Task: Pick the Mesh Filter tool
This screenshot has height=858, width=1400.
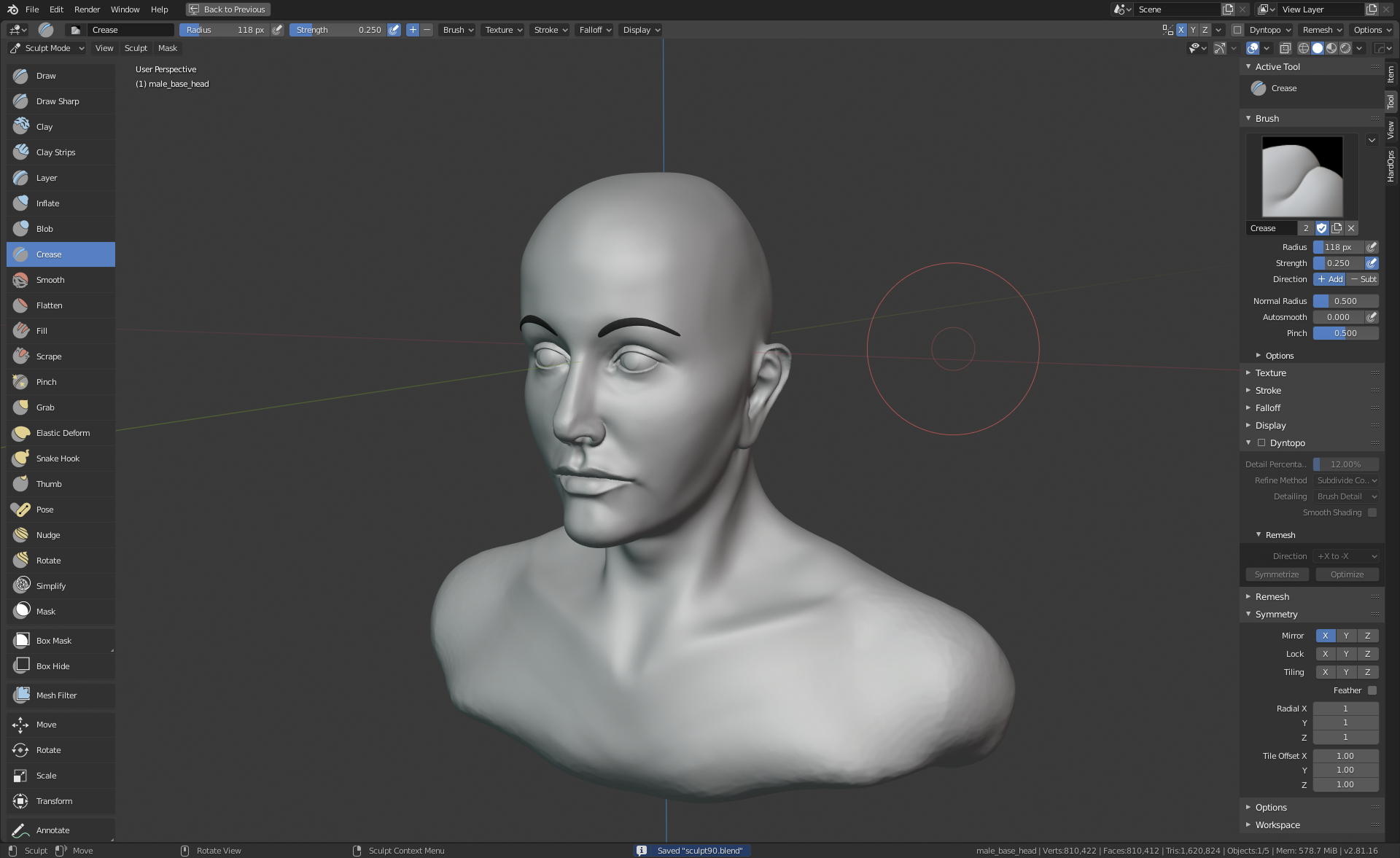Action: [x=56, y=695]
